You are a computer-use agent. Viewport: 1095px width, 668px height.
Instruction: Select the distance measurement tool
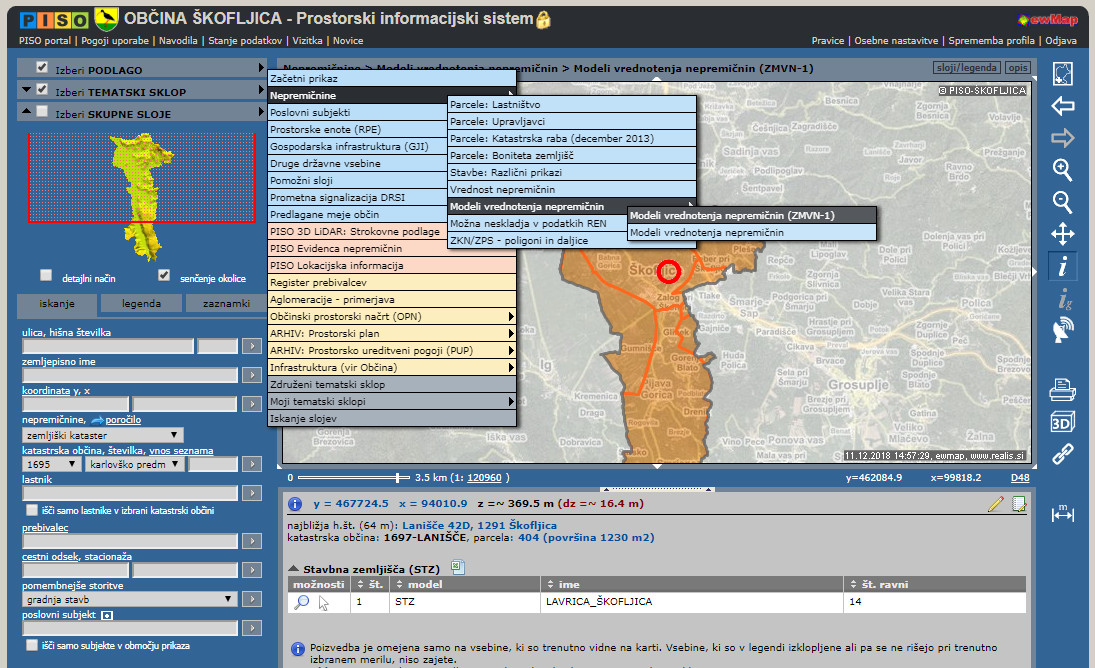pos(1062,514)
